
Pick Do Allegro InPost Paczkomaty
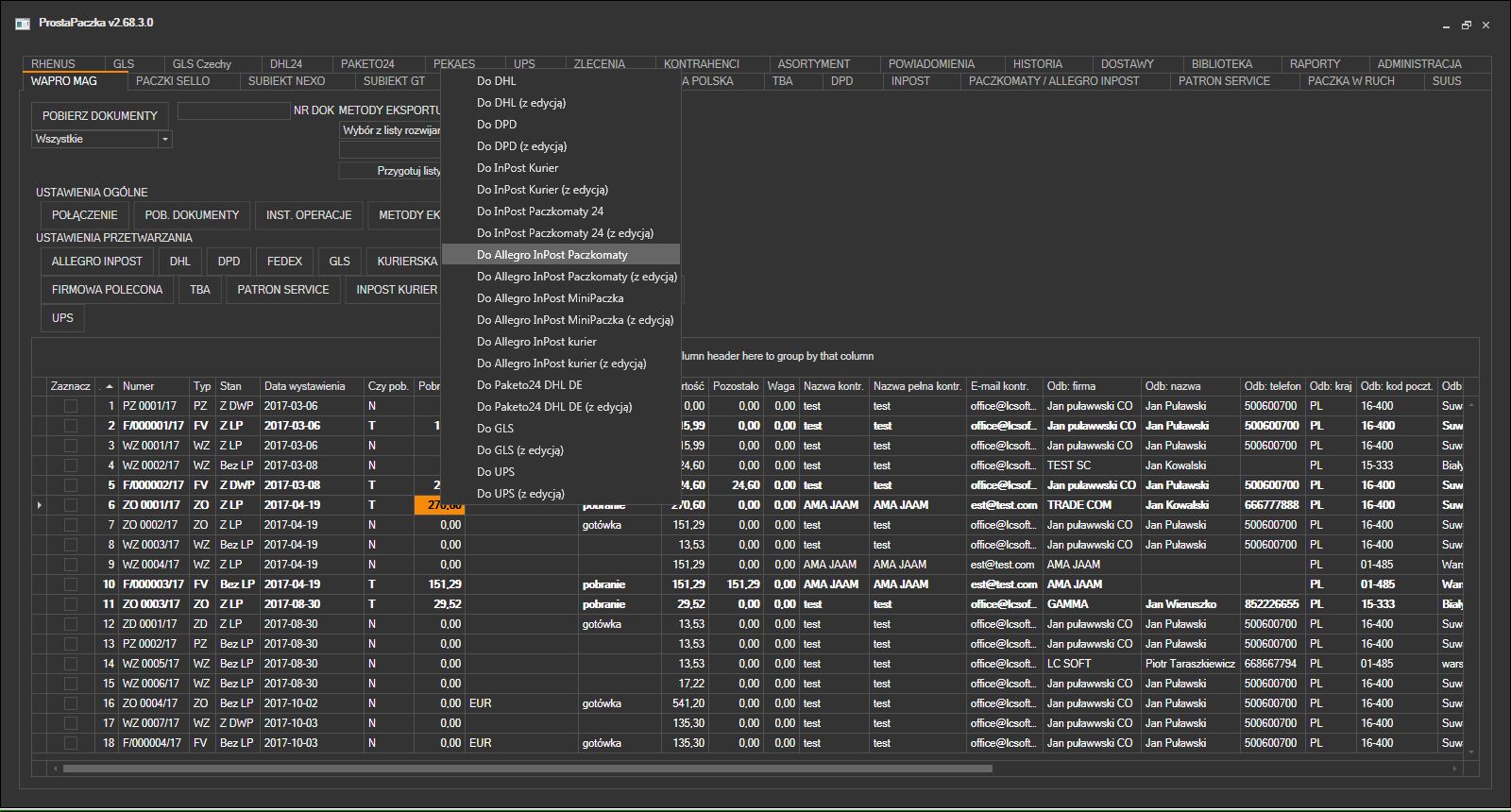561,255
